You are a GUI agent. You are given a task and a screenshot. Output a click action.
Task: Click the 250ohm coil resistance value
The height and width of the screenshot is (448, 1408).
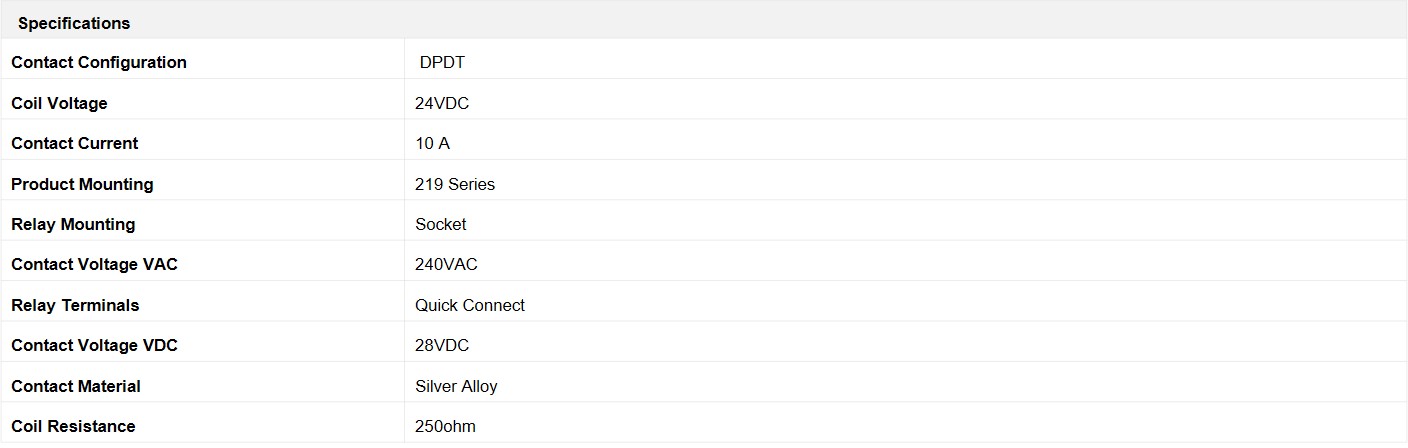pos(445,426)
